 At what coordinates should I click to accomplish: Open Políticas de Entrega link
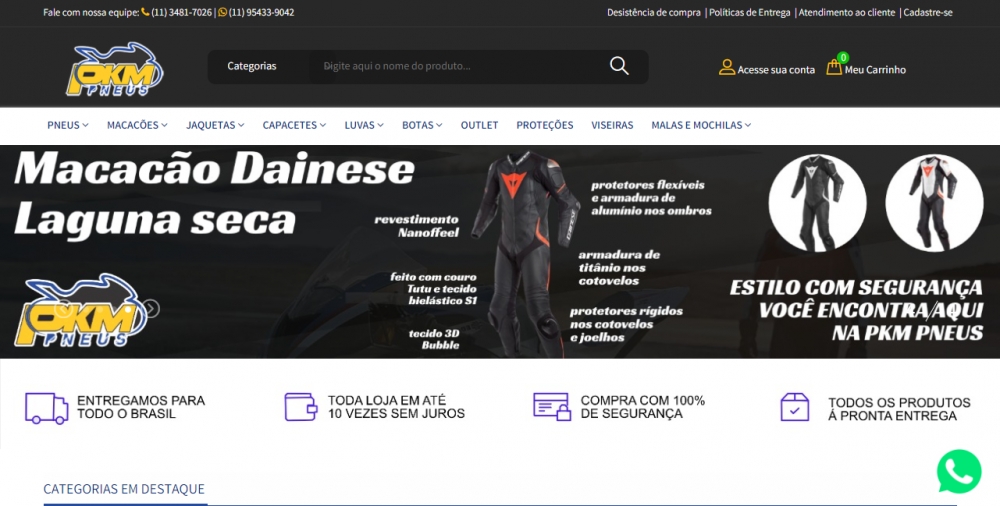pos(749,12)
